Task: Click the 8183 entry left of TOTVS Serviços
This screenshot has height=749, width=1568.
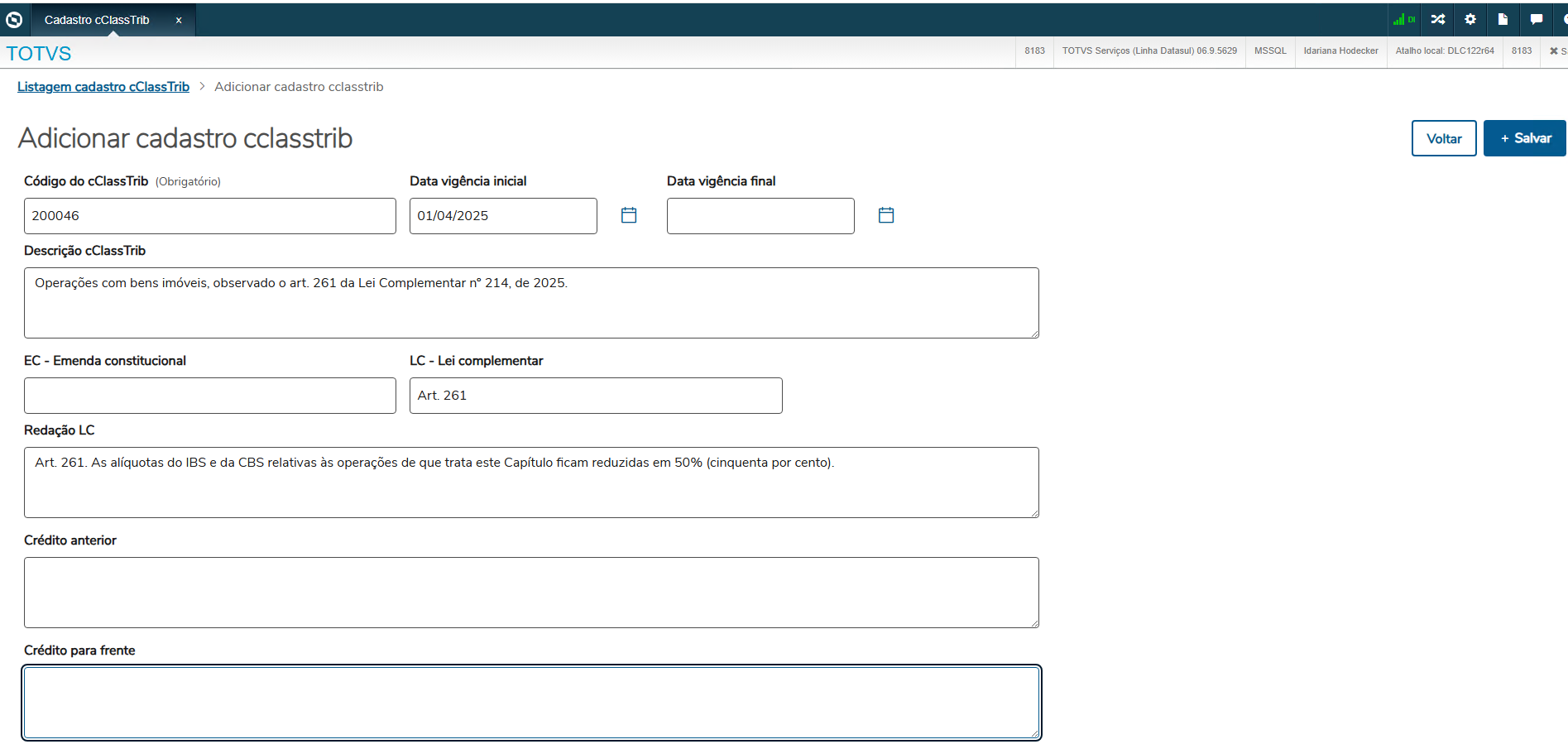Action: (1034, 51)
